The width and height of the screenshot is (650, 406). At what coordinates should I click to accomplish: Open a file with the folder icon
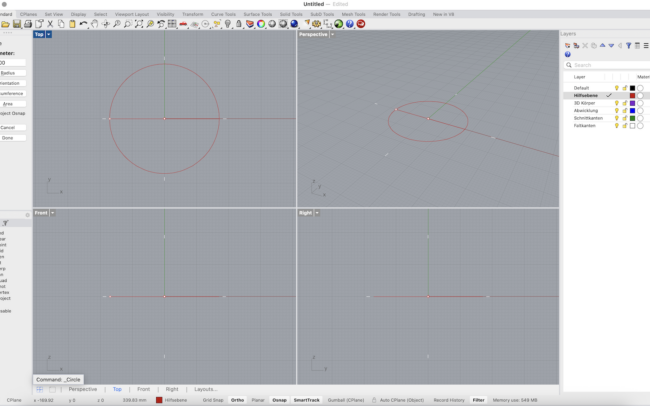tap(5, 24)
